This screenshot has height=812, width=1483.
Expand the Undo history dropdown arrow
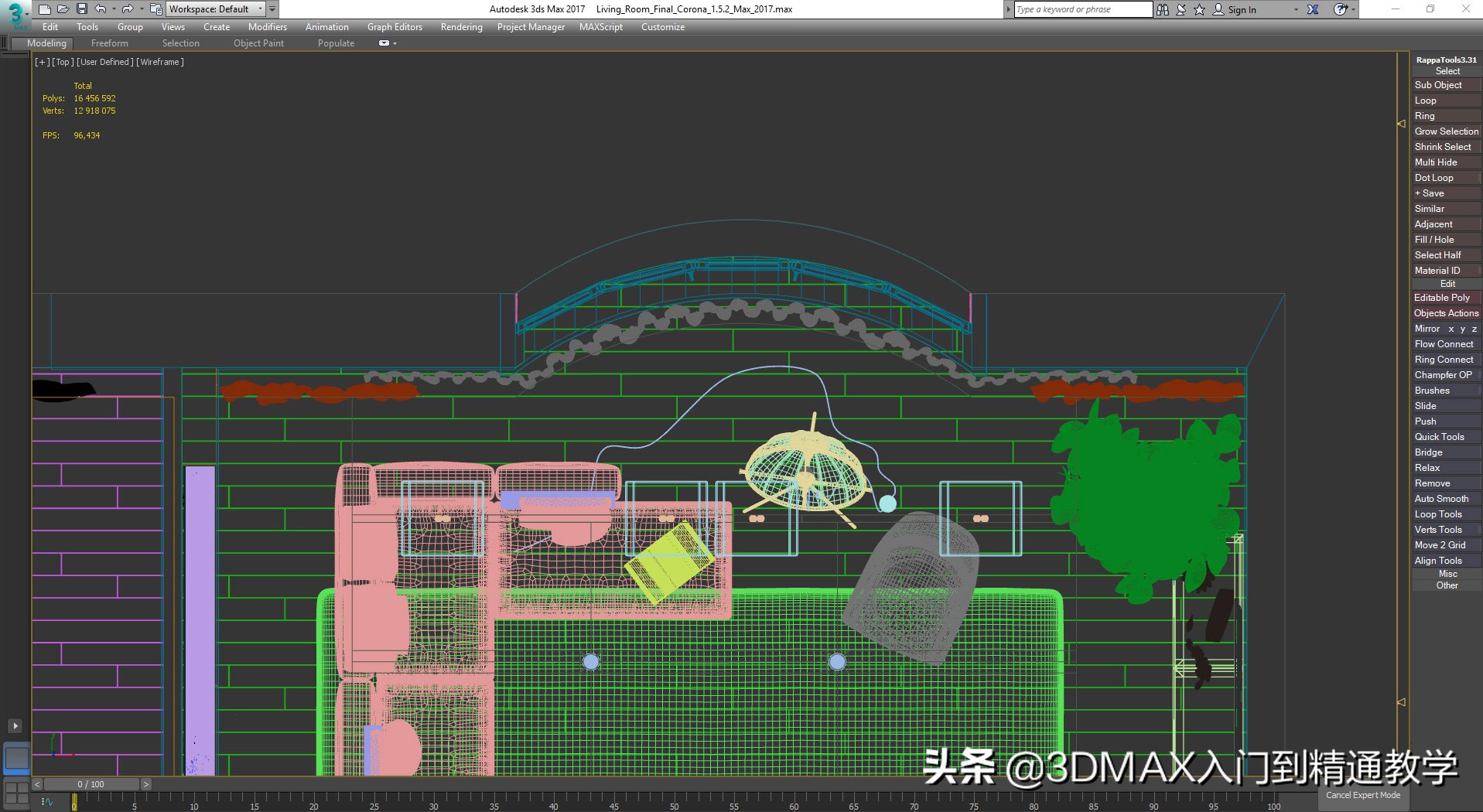(x=114, y=9)
